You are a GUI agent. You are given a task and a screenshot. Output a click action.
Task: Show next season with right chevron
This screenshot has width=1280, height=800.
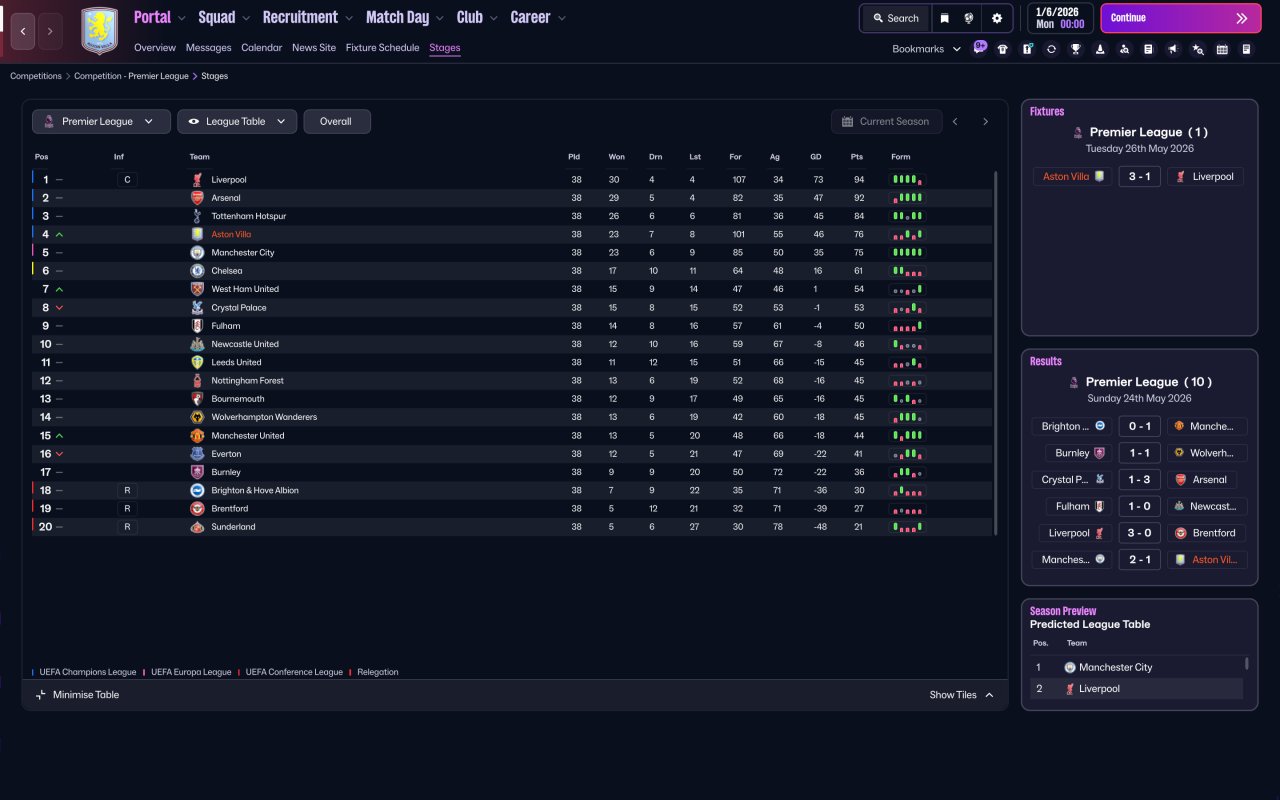tap(985, 122)
